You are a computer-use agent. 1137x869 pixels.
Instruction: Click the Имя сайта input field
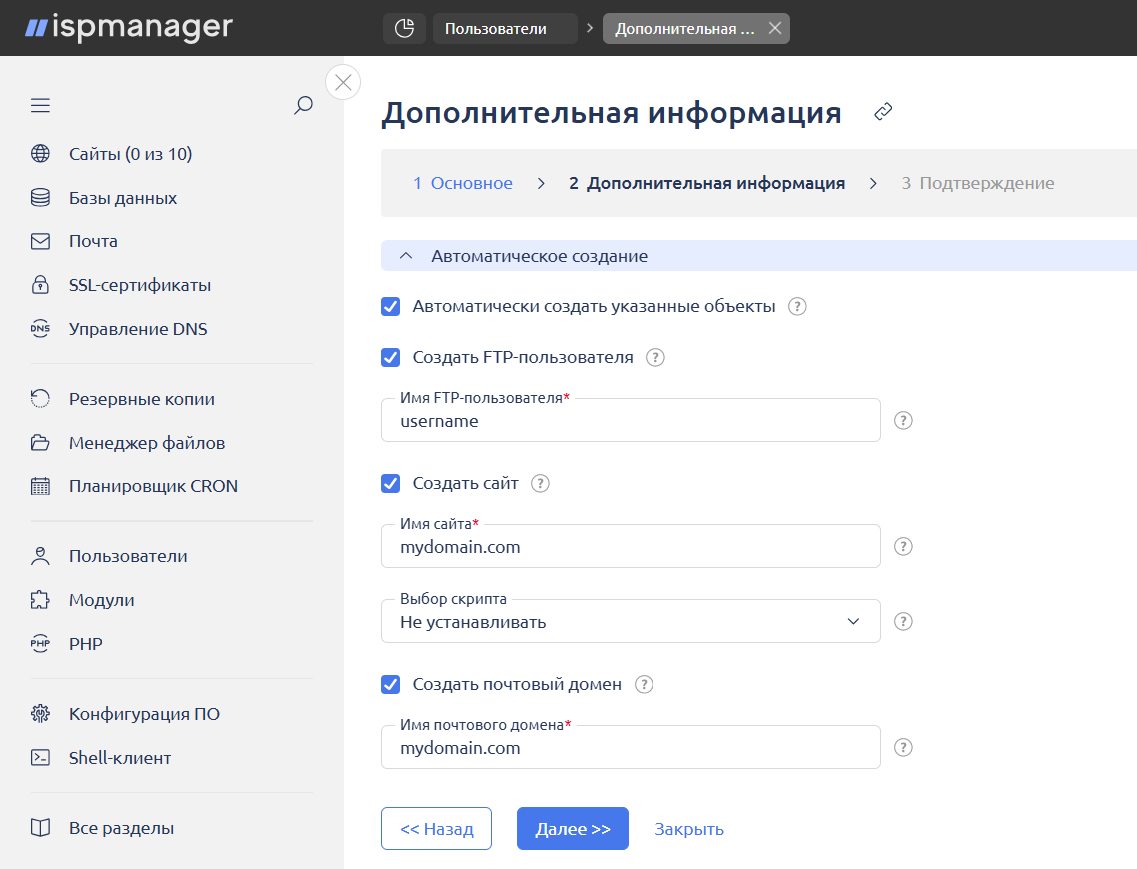coord(630,548)
